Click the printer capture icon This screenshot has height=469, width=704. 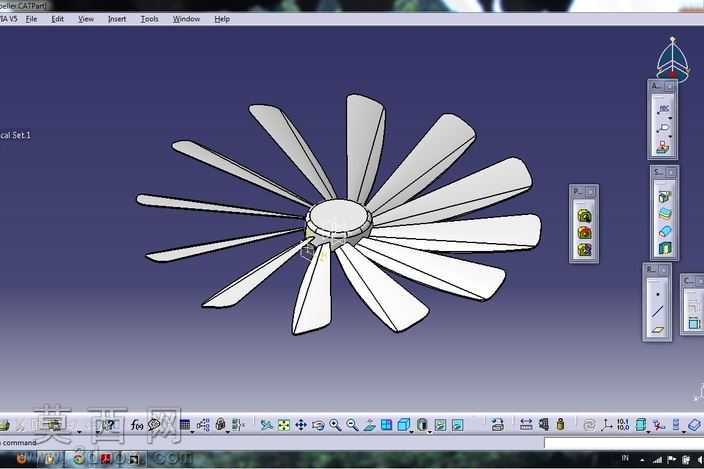[x=497, y=424]
